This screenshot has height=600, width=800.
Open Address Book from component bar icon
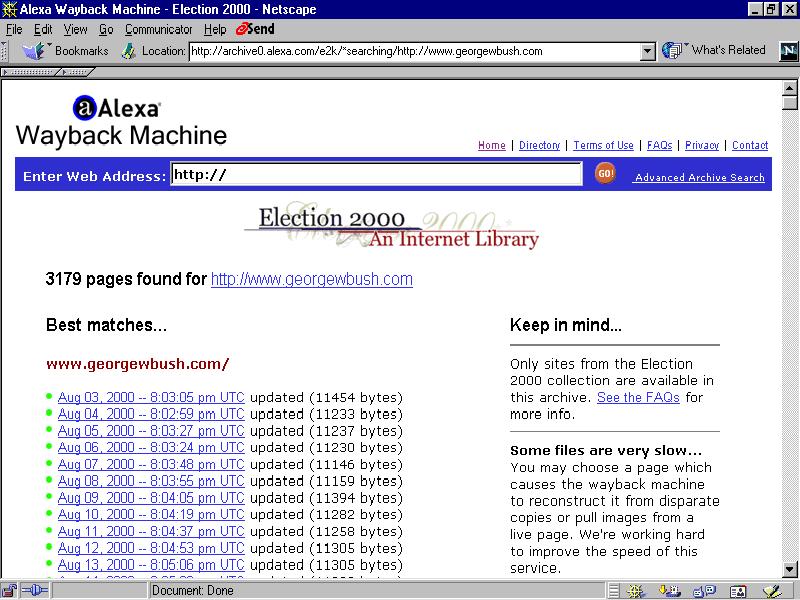738,591
